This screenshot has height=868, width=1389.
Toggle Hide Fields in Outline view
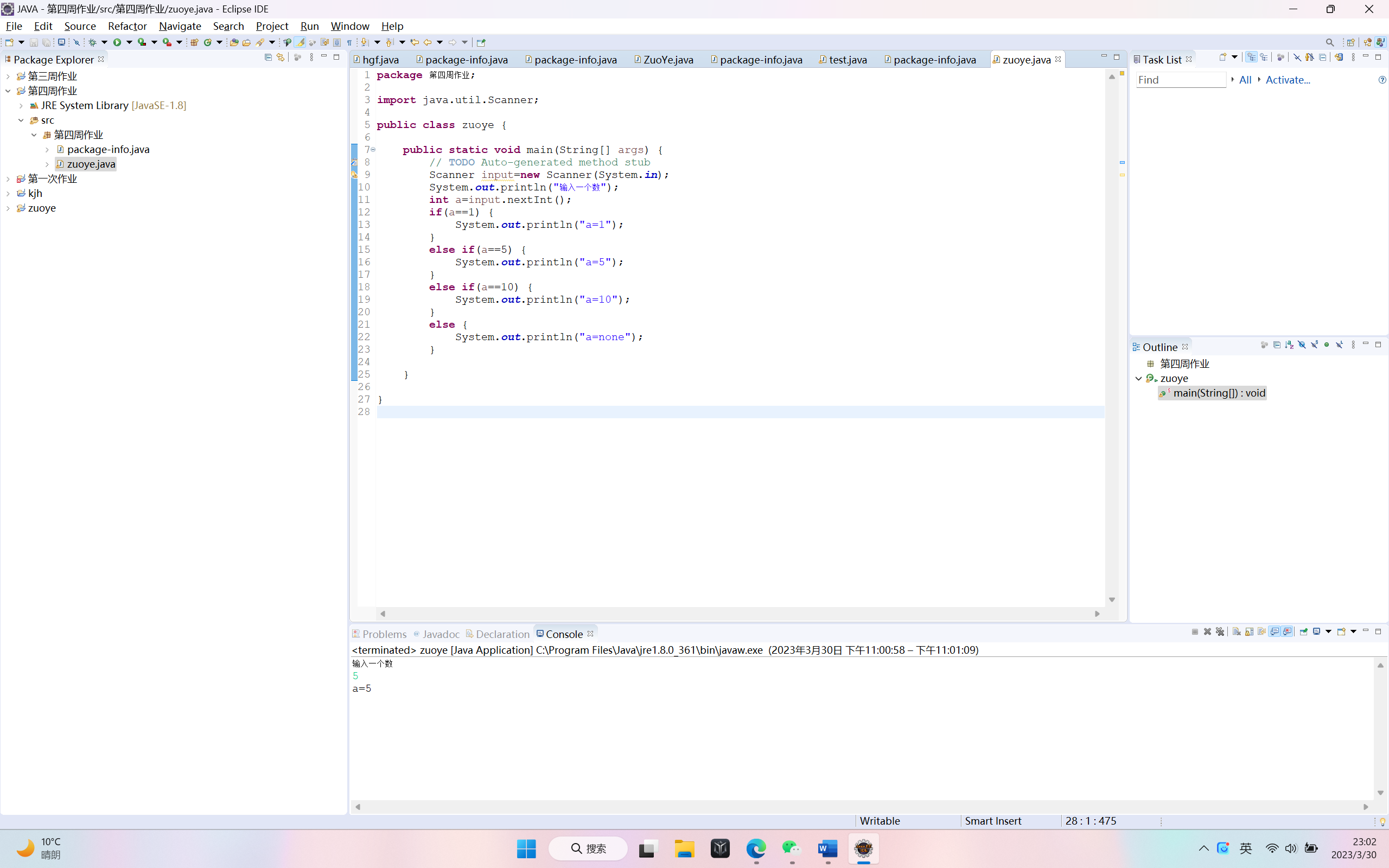pyautogui.click(x=1302, y=345)
